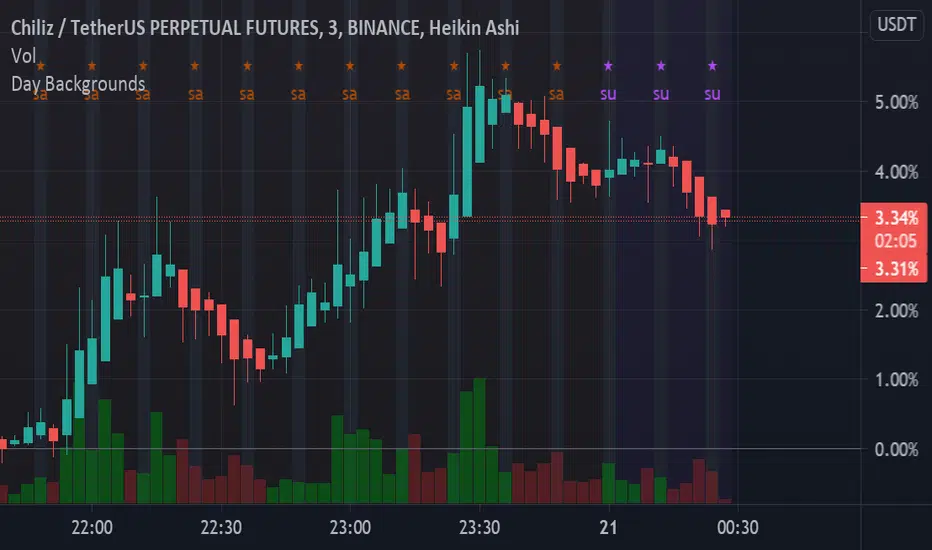
Task: Click the last purple star marker
Action: 712,66
